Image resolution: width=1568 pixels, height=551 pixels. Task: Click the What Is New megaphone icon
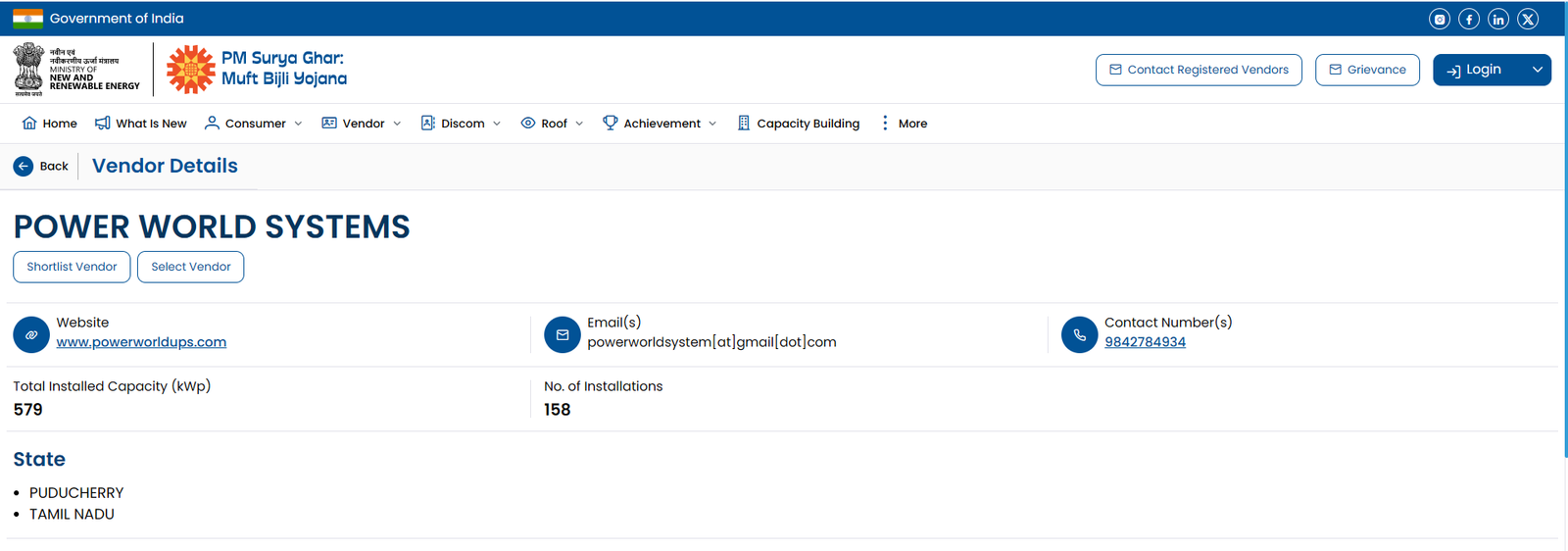[x=102, y=123]
